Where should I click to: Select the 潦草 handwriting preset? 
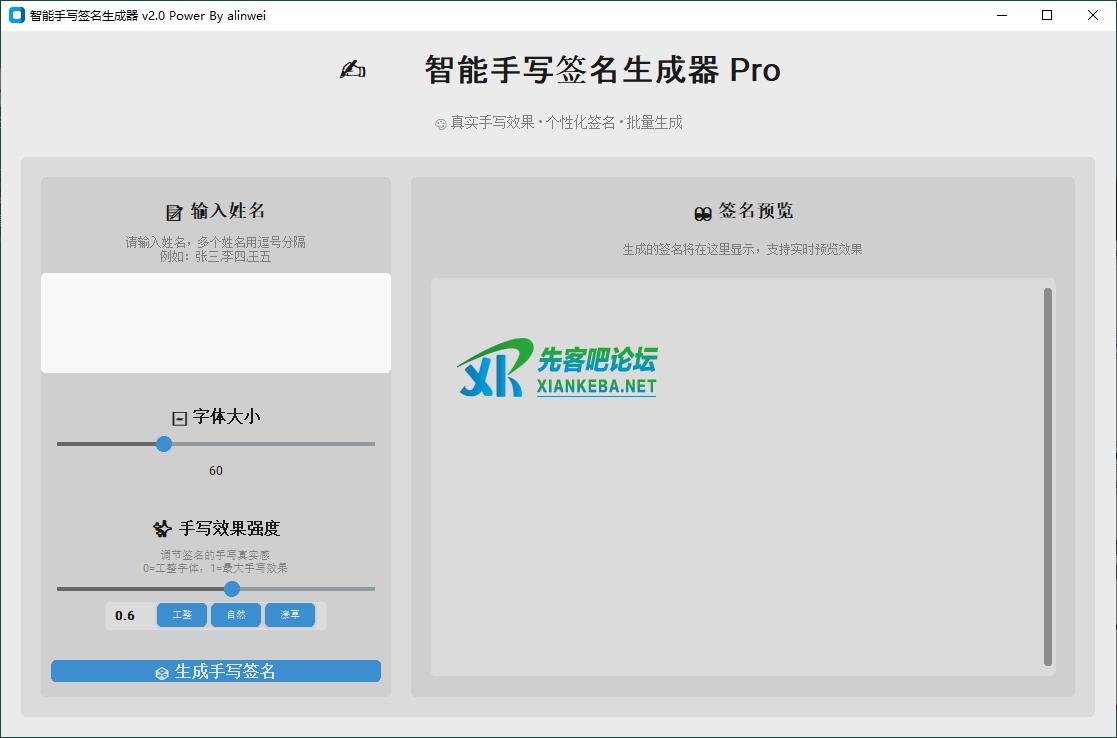point(290,615)
